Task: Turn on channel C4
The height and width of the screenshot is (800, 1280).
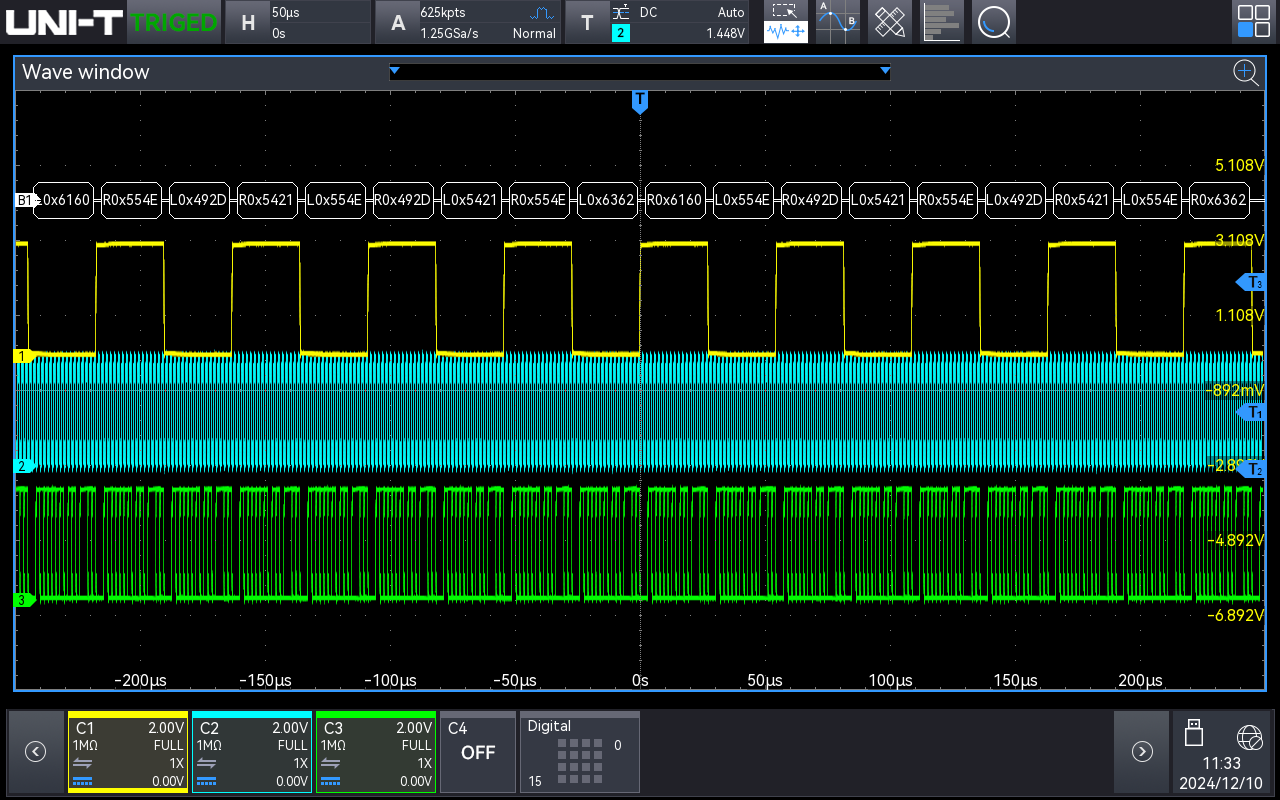Action: (x=478, y=752)
